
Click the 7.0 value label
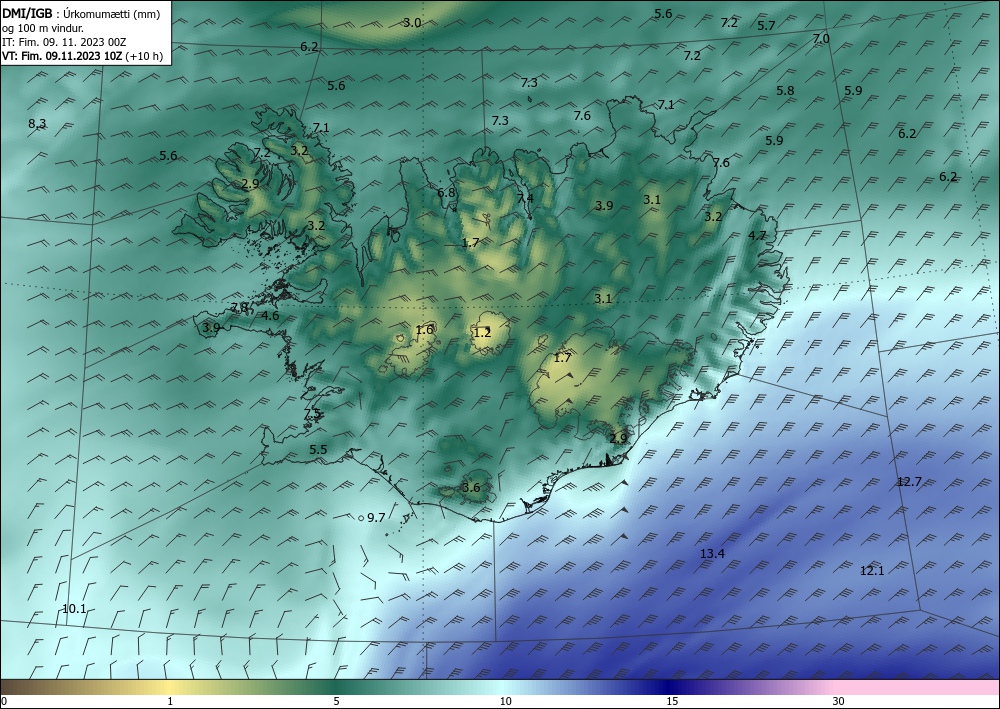tap(821, 39)
